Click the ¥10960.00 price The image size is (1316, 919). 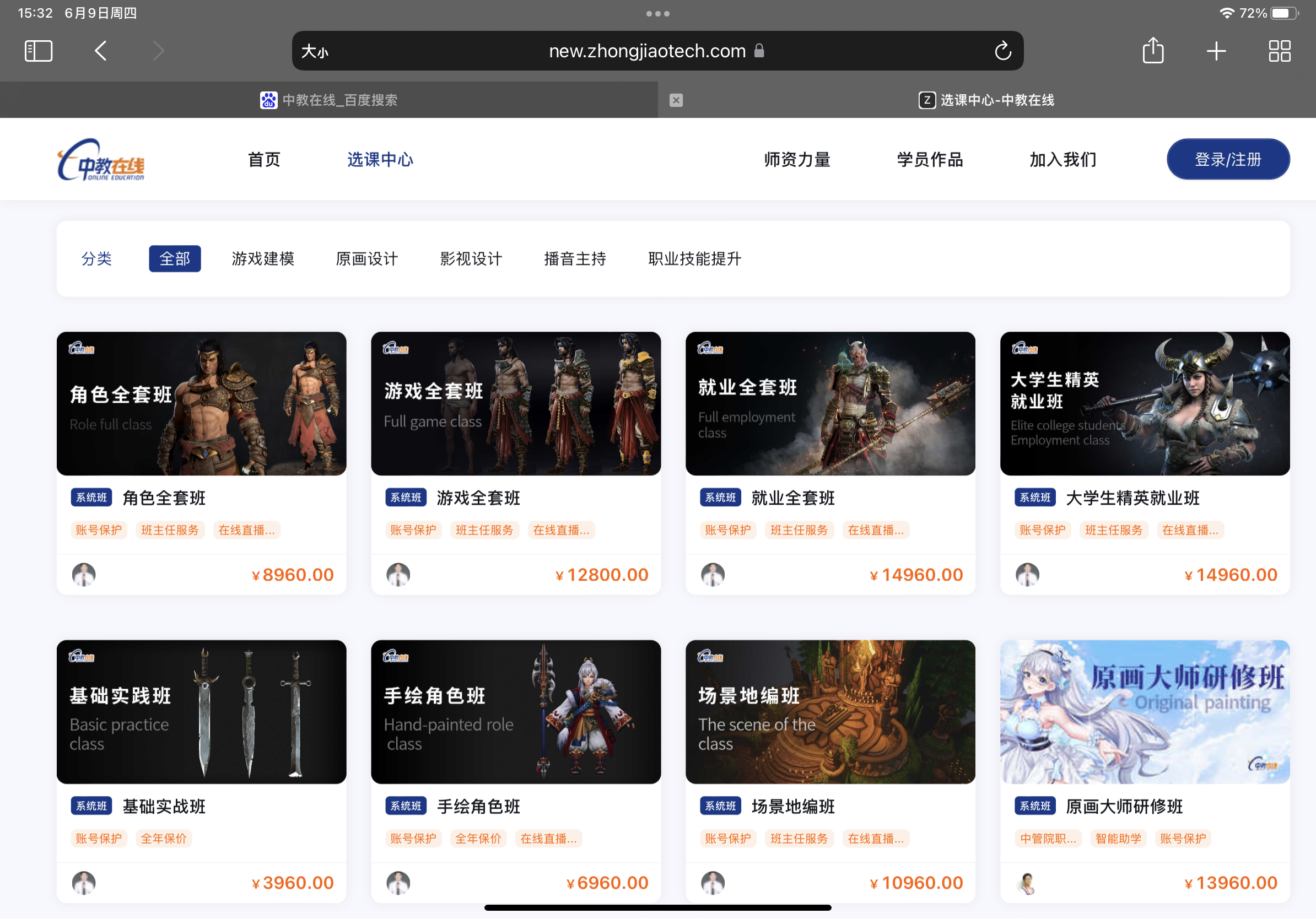[916, 883]
